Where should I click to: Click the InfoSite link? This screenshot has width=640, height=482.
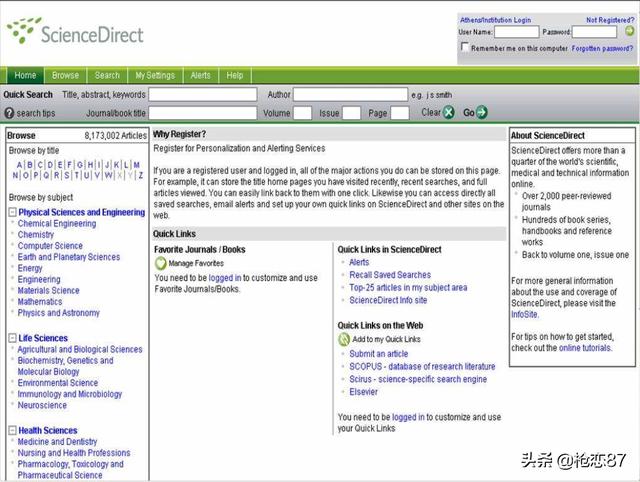pos(524,315)
